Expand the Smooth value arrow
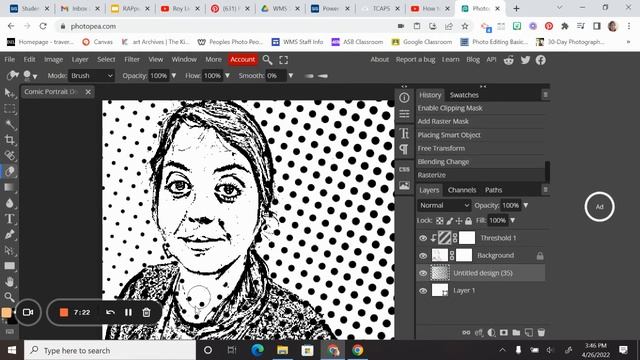640x360 pixels. click(x=291, y=76)
